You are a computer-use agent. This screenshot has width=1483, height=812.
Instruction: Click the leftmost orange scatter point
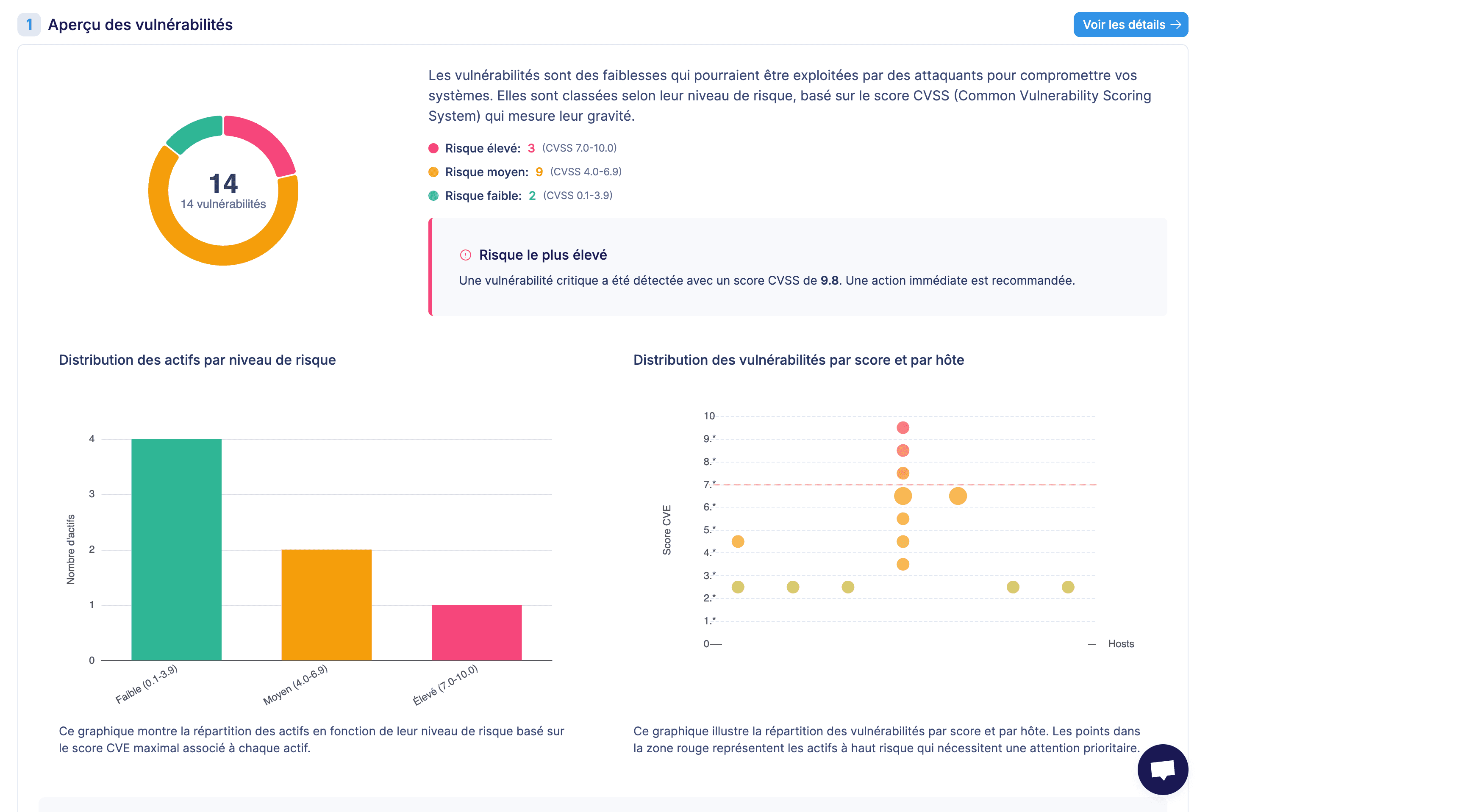coord(737,541)
